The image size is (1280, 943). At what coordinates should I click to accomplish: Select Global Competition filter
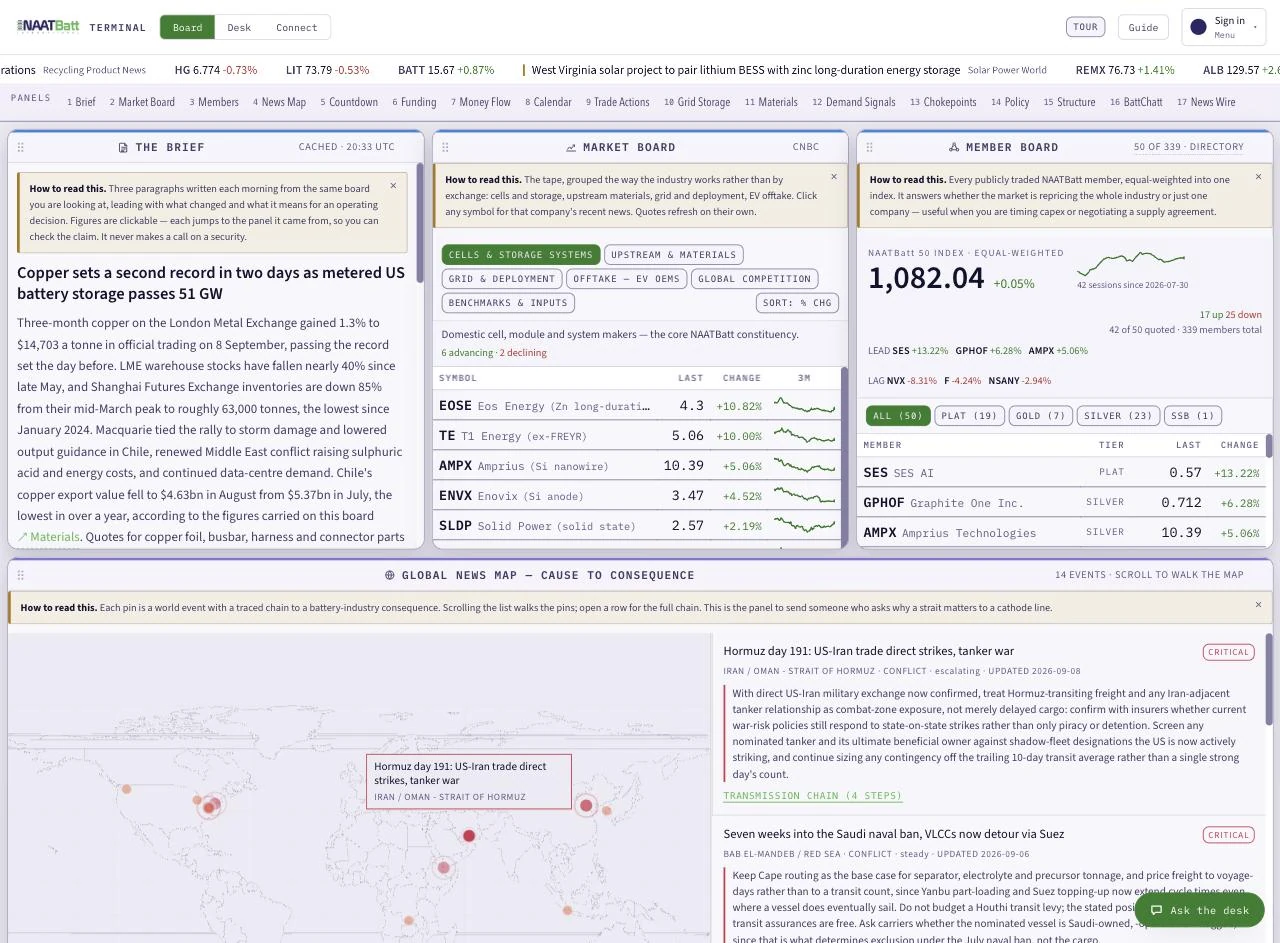[754, 279]
